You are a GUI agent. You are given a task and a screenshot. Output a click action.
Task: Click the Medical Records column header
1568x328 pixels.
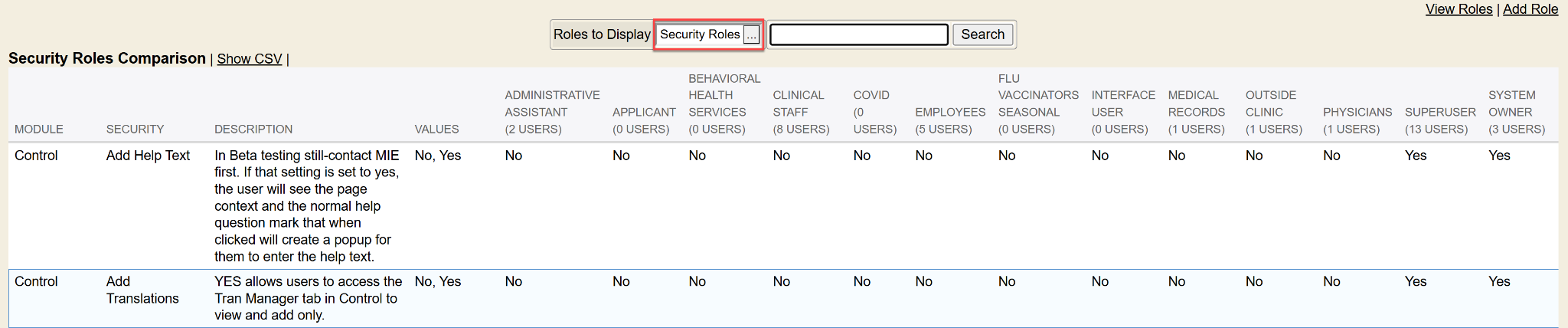(1195, 112)
